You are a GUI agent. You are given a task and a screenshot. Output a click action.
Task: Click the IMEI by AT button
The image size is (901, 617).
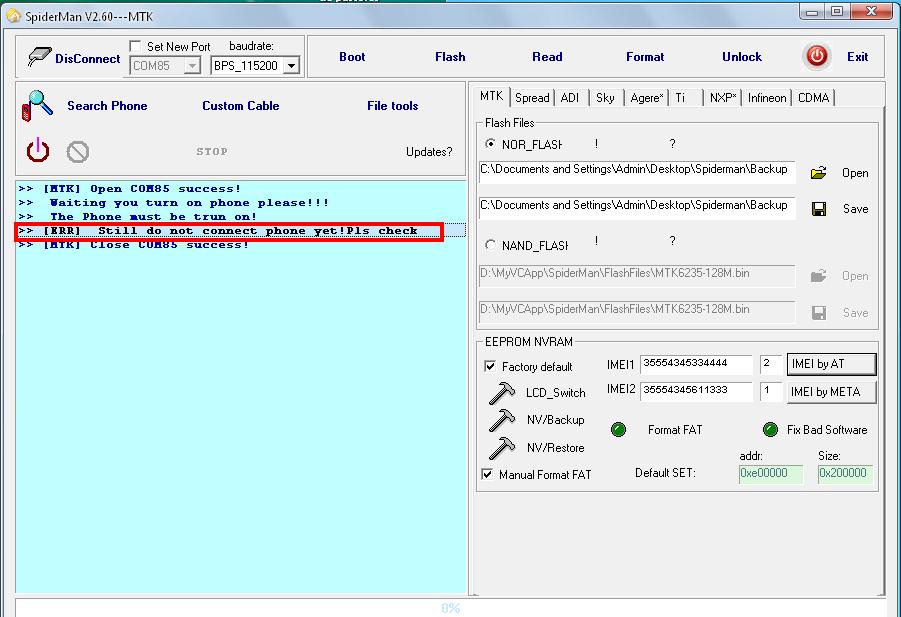[831, 364]
